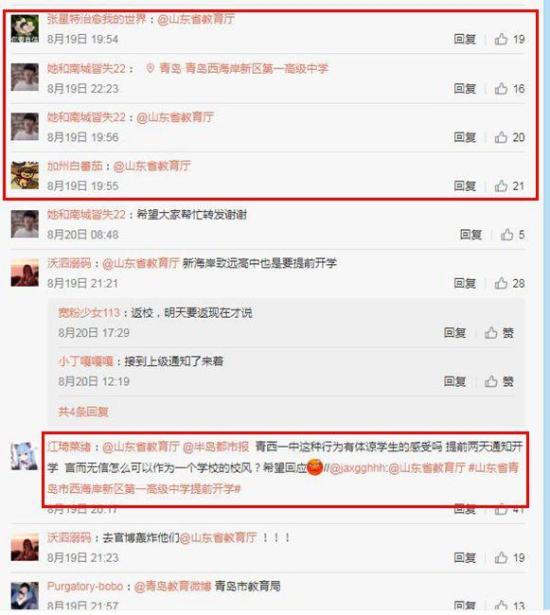
Task: Click 赞 on 小丁's 8月20日 12:19 reply
Action: tap(499, 381)
